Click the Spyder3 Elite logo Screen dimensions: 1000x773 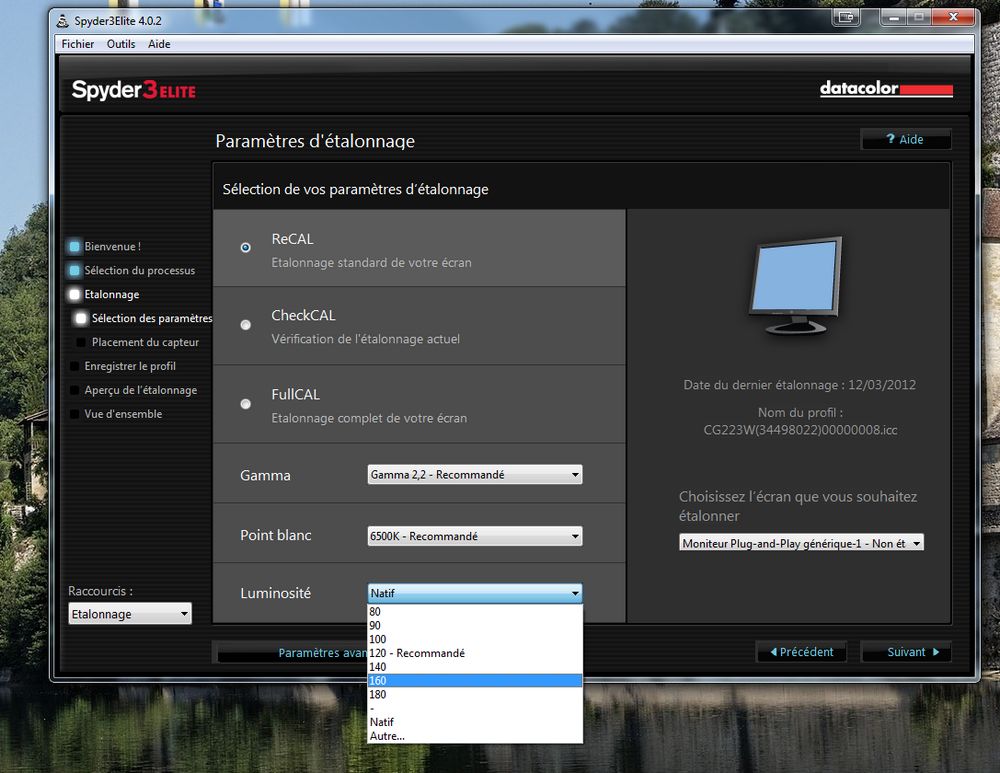point(134,90)
